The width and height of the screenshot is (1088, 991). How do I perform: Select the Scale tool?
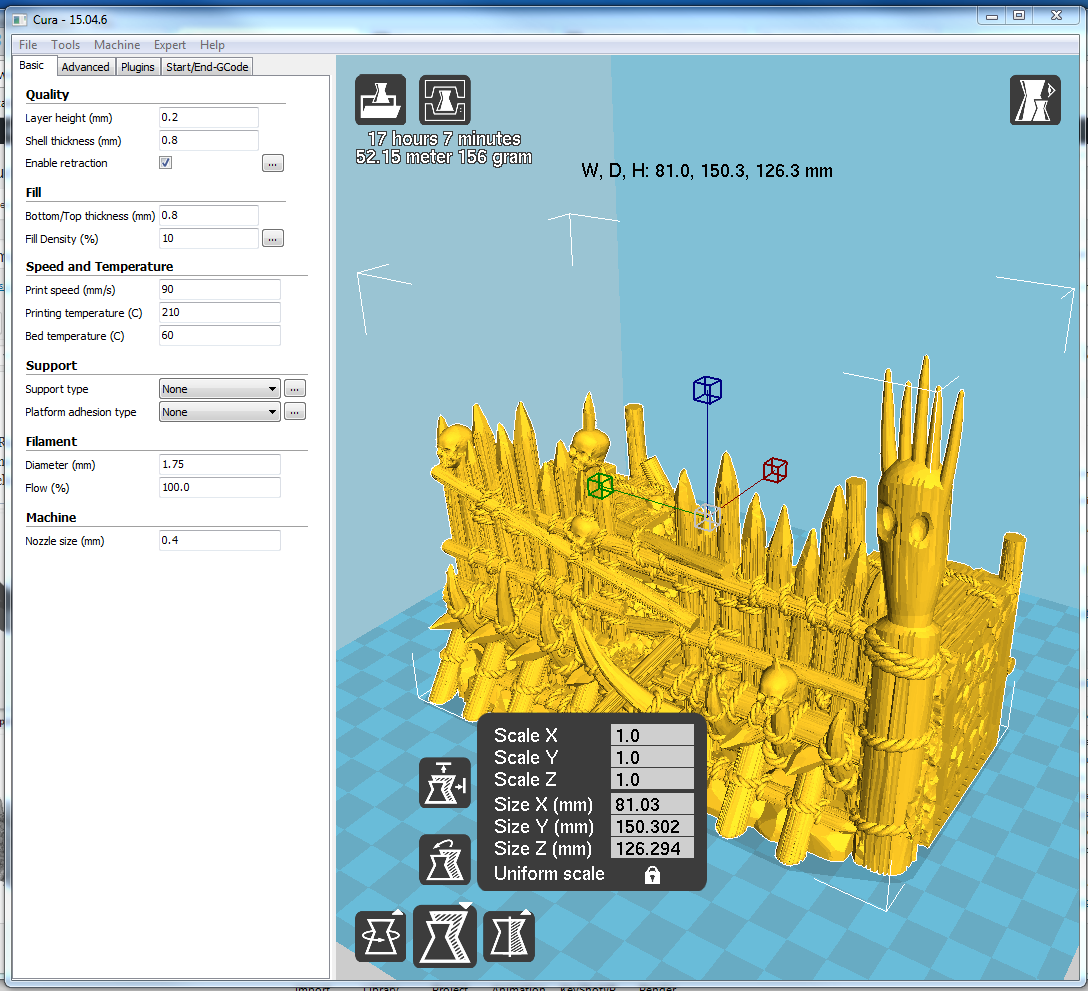(444, 938)
